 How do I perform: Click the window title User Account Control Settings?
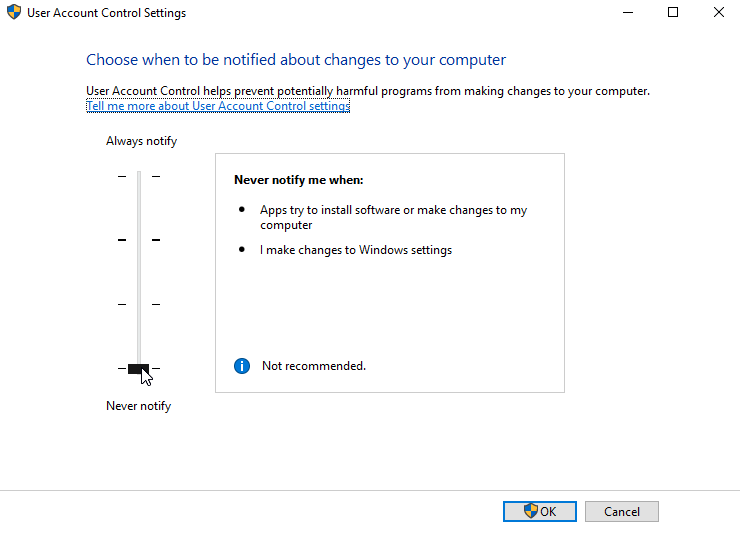[107, 13]
